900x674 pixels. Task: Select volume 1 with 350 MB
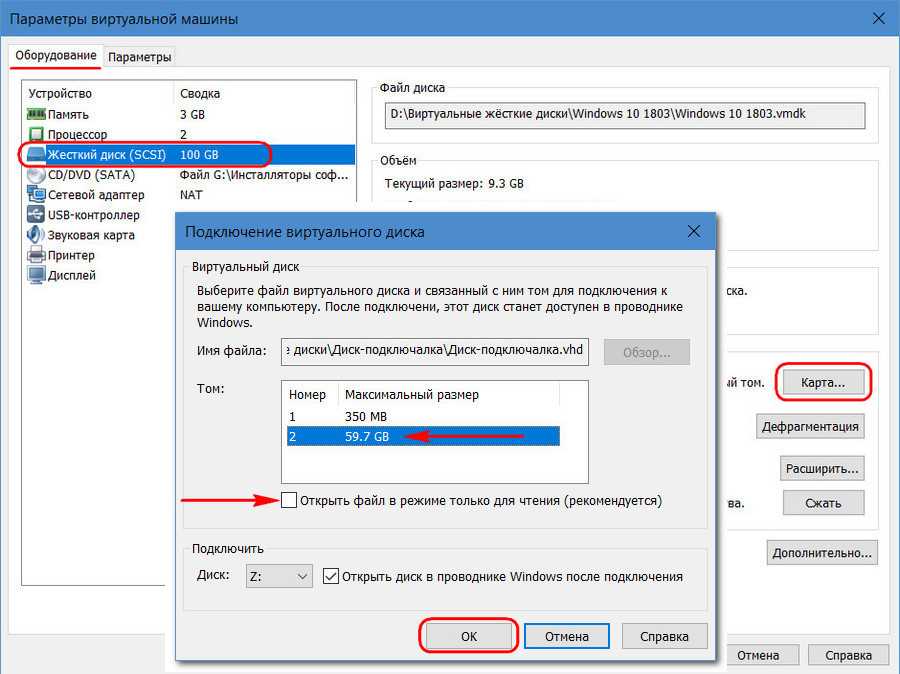(x=423, y=416)
